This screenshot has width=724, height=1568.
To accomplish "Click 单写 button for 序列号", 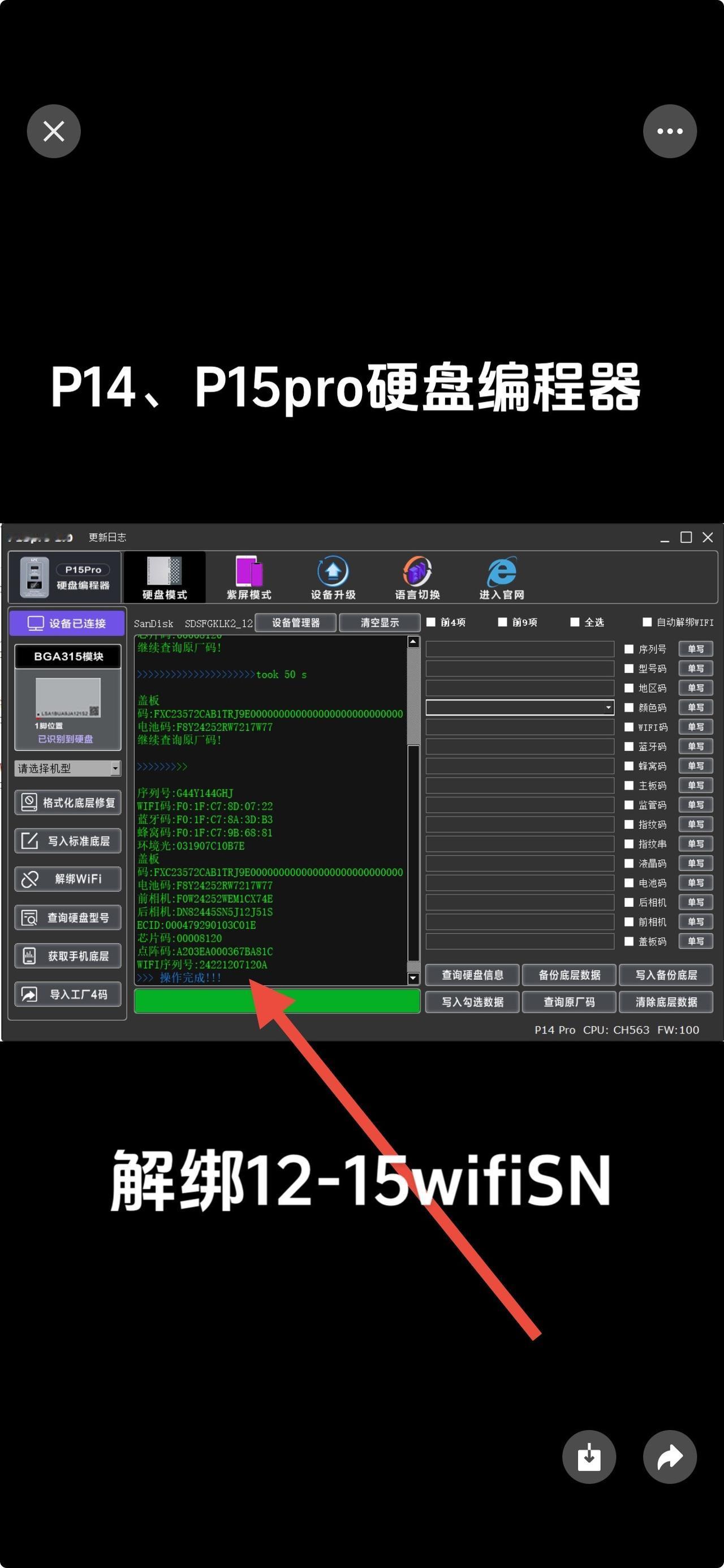I will point(695,649).
